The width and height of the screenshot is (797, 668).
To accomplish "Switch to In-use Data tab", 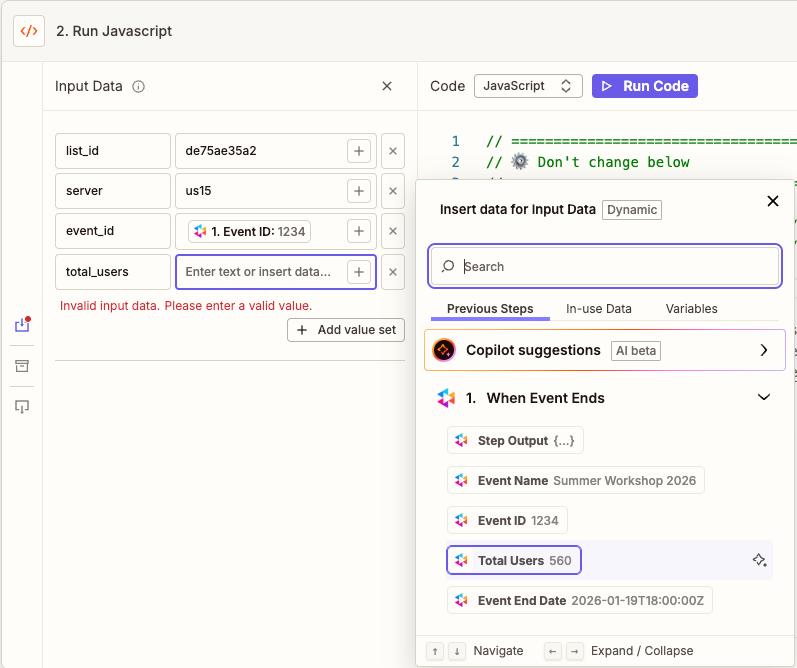I will click(x=599, y=309).
